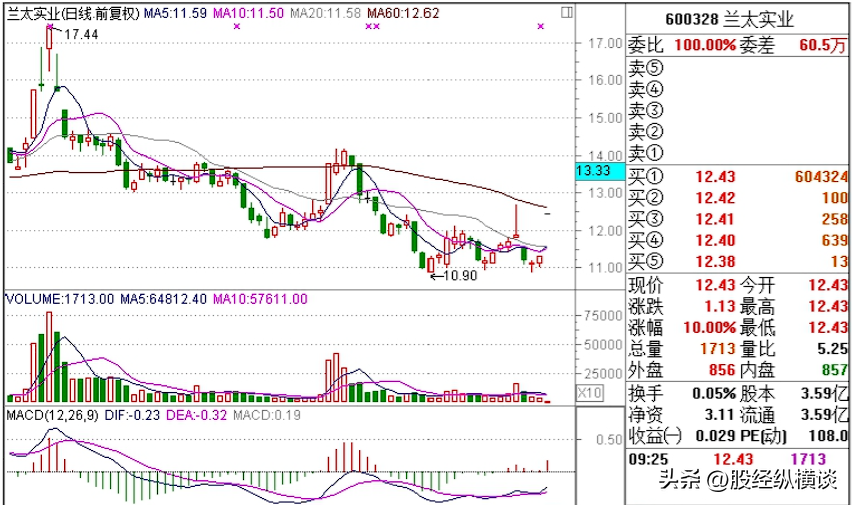Click the 买② bid price 12.42
The image size is (852, 505).
coord(715,198)
